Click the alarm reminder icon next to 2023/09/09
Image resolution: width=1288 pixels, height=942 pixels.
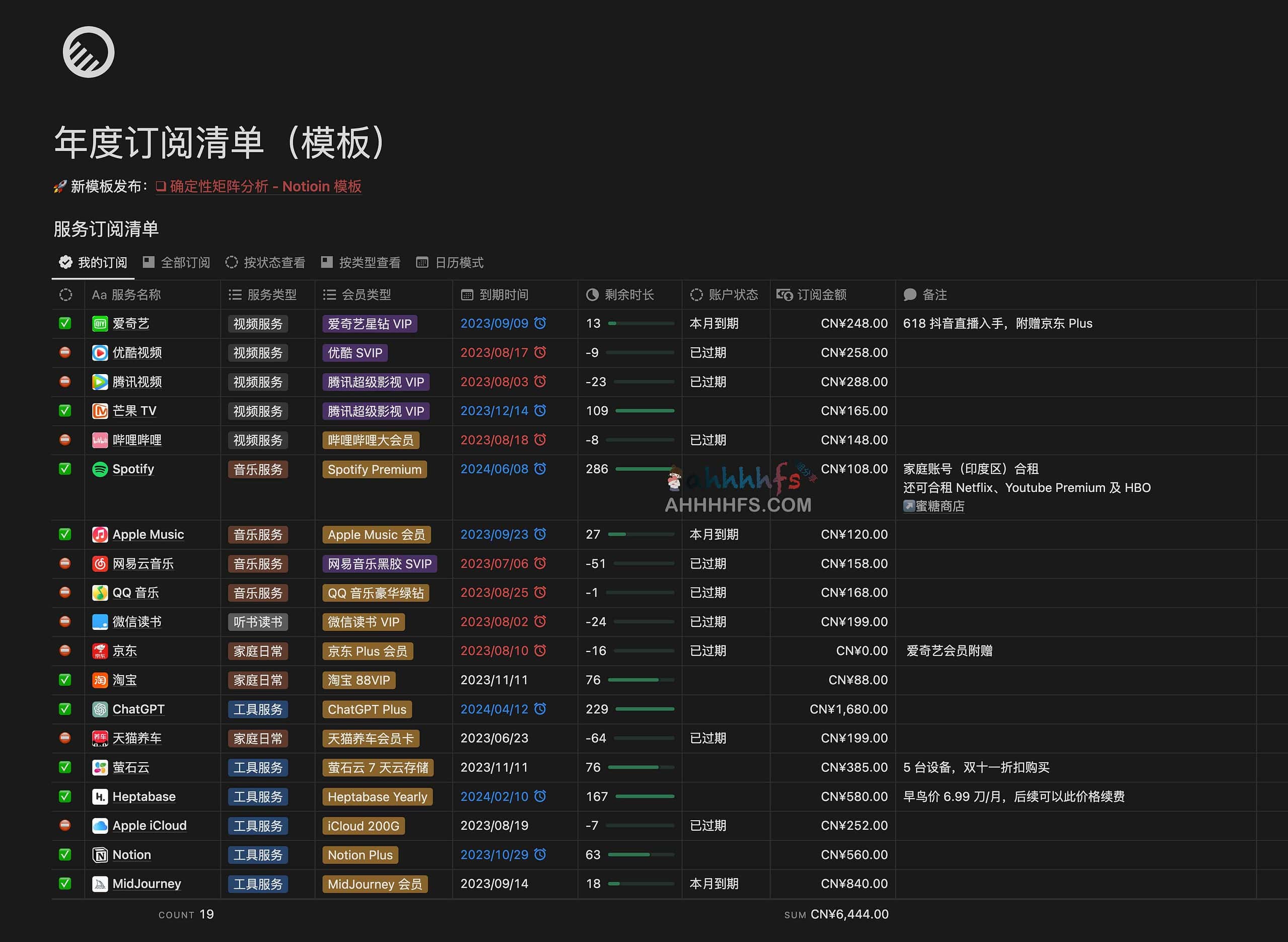click(539, 323)
